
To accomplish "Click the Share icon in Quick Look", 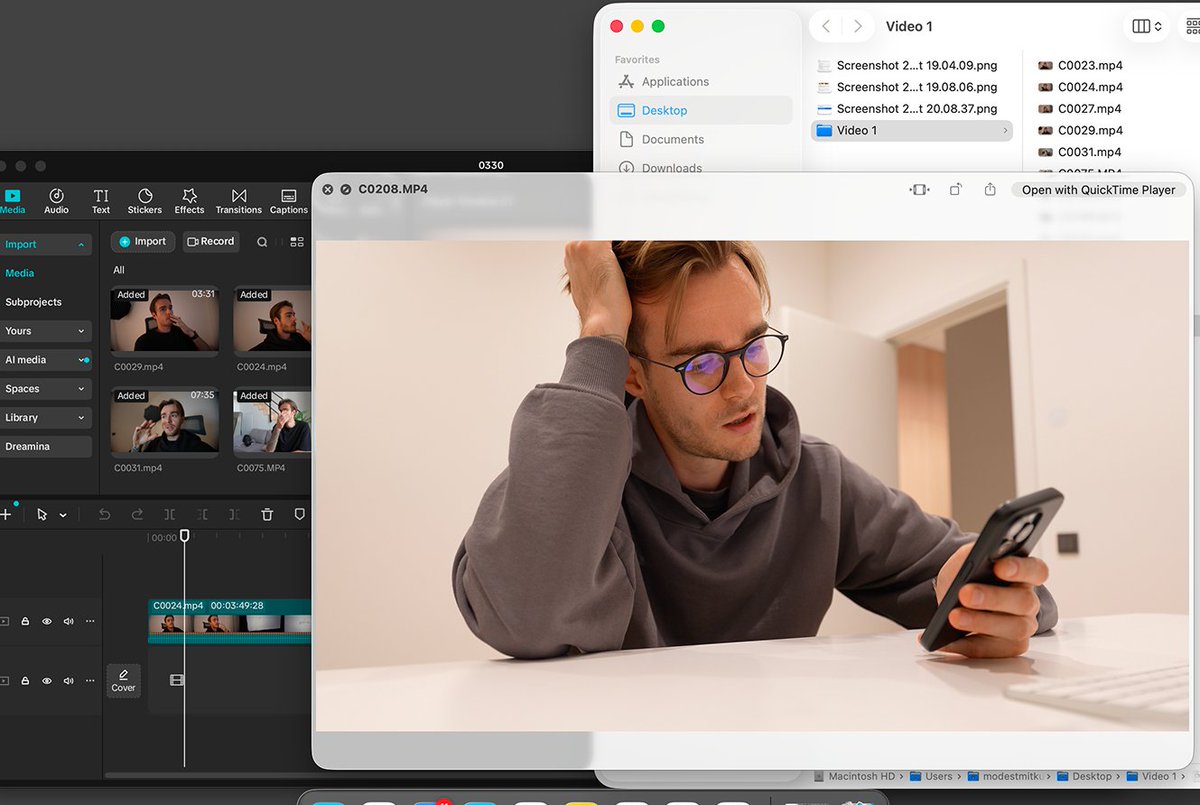I will click(990, 190).
